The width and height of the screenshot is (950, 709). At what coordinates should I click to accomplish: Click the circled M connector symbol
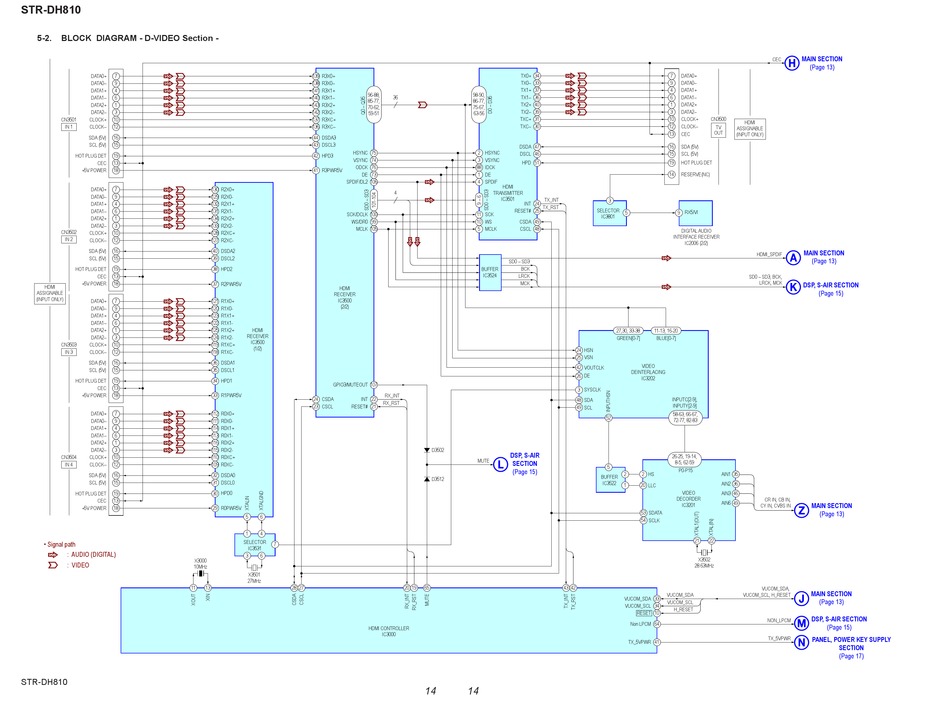pyautogui.click(x=801, y=623)
